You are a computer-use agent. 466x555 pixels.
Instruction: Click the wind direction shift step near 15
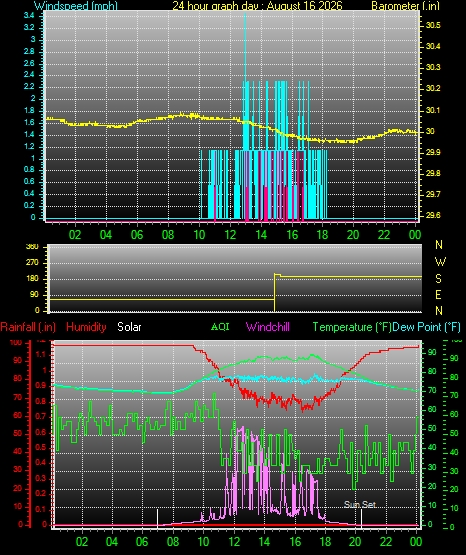click(x=275, y=292)
